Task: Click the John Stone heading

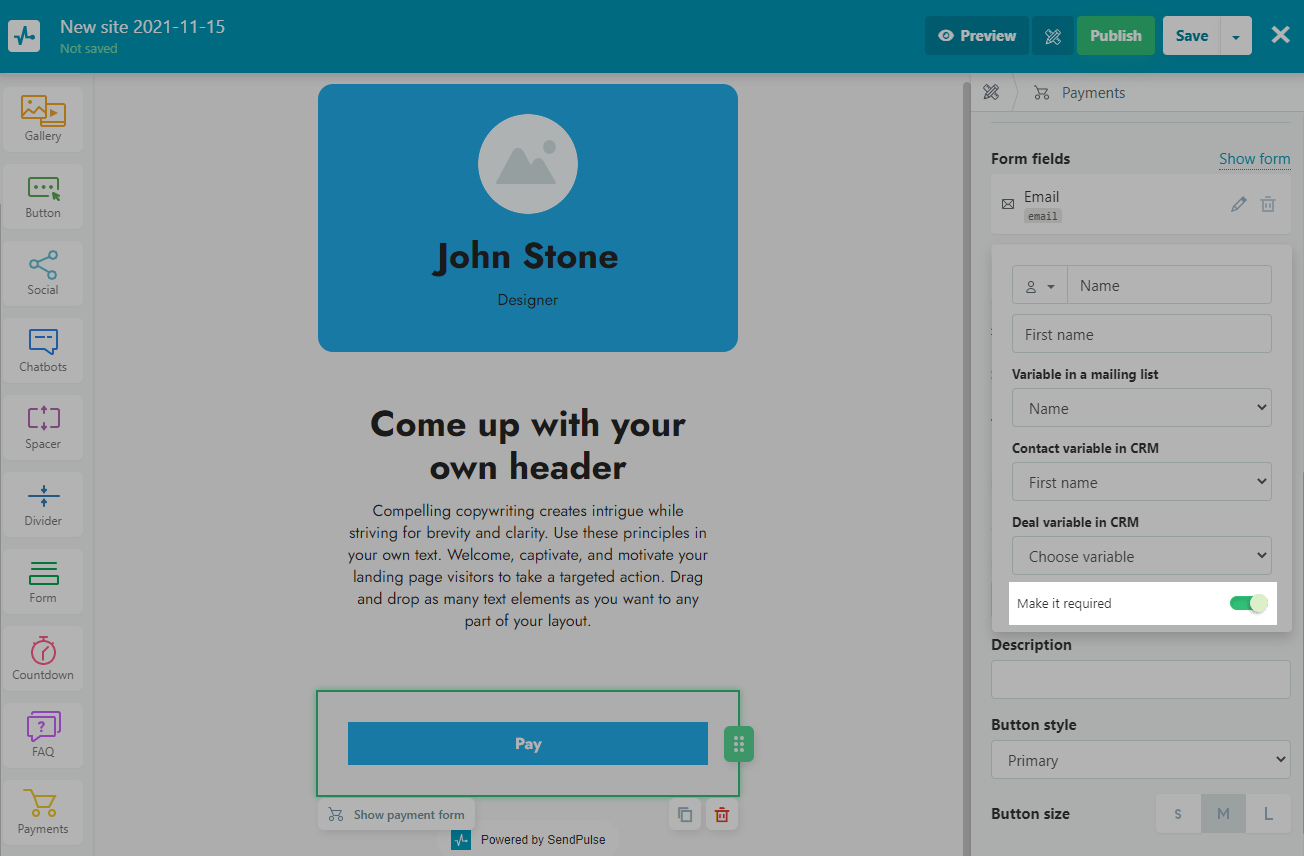Action: [527, 257]
